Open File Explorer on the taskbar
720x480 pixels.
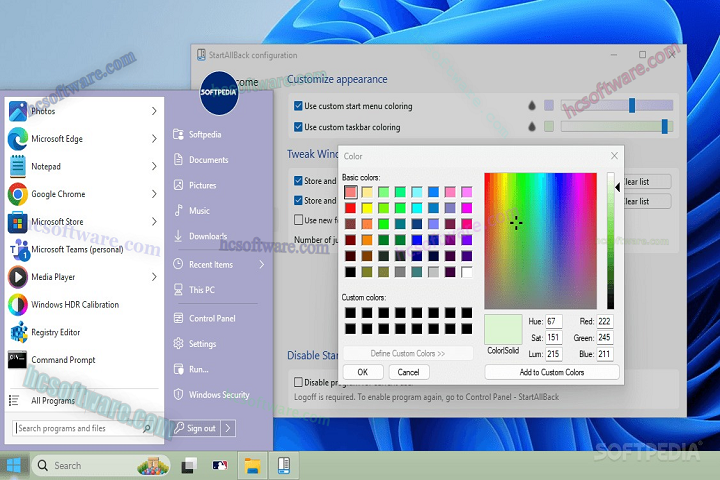point(253,466)
